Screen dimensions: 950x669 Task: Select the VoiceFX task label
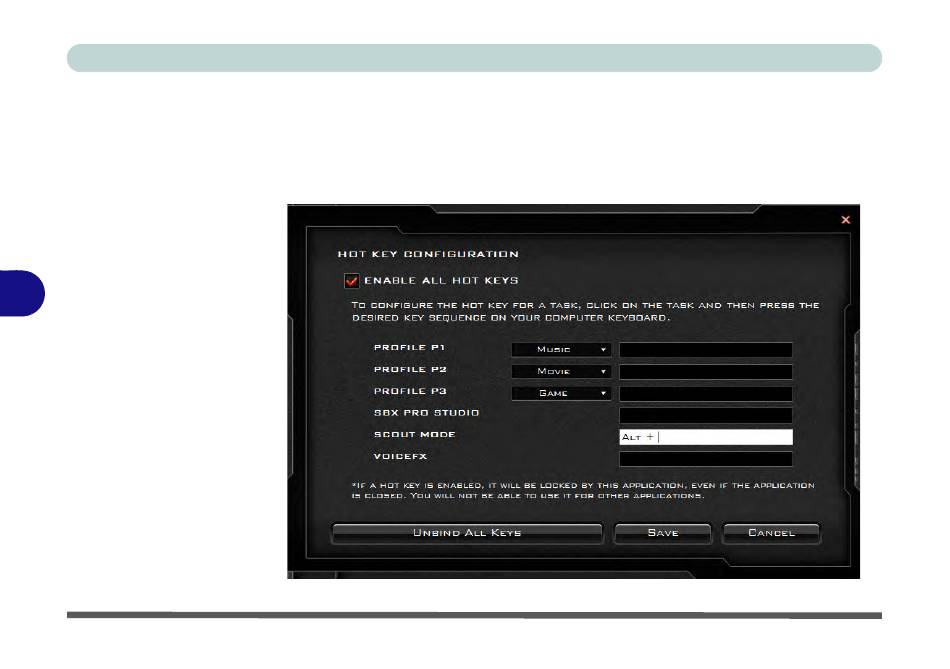pos(400,456)
